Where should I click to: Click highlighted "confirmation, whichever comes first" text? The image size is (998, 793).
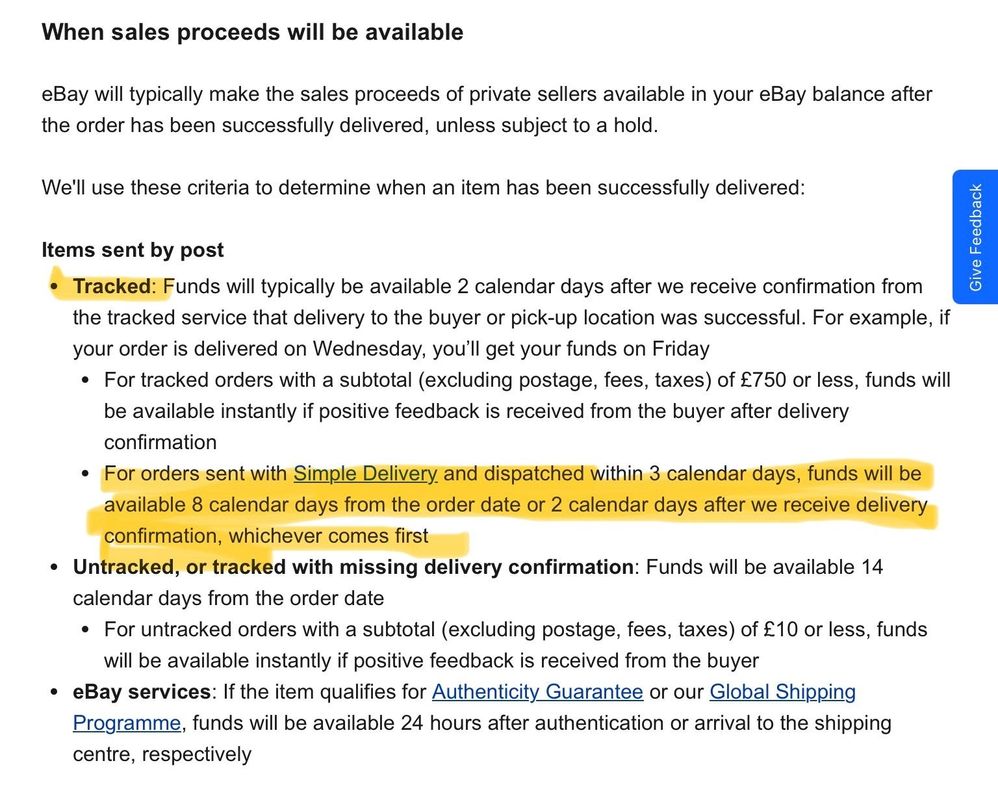click(266, 536)
